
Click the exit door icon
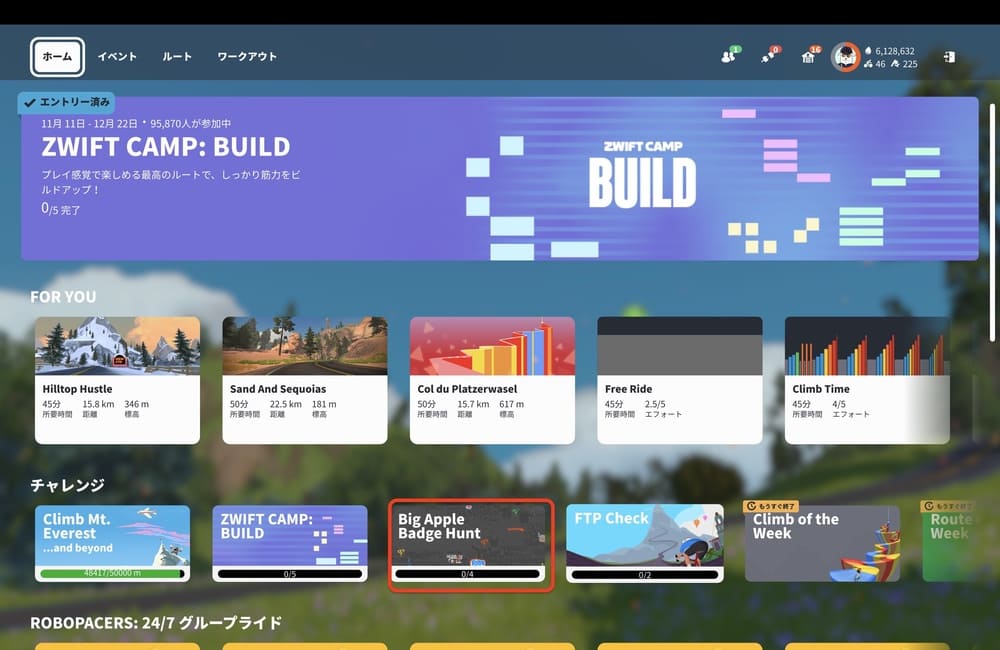tap(949, 57)
